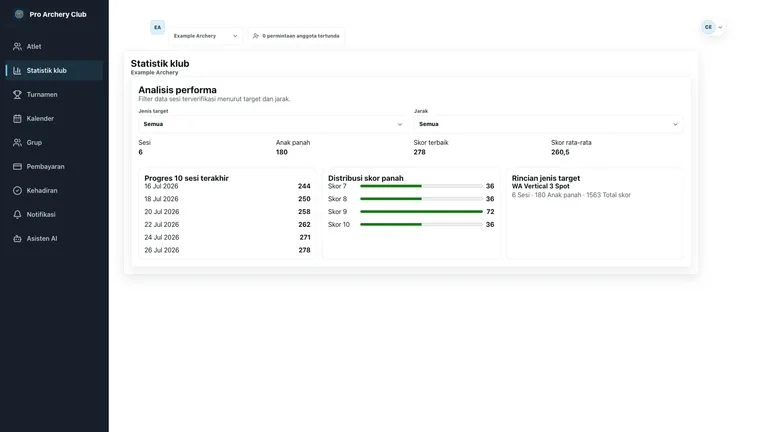Click the Atlet people icon
Image resolution: width=768 pixels, height=432 pixels.
17,47
